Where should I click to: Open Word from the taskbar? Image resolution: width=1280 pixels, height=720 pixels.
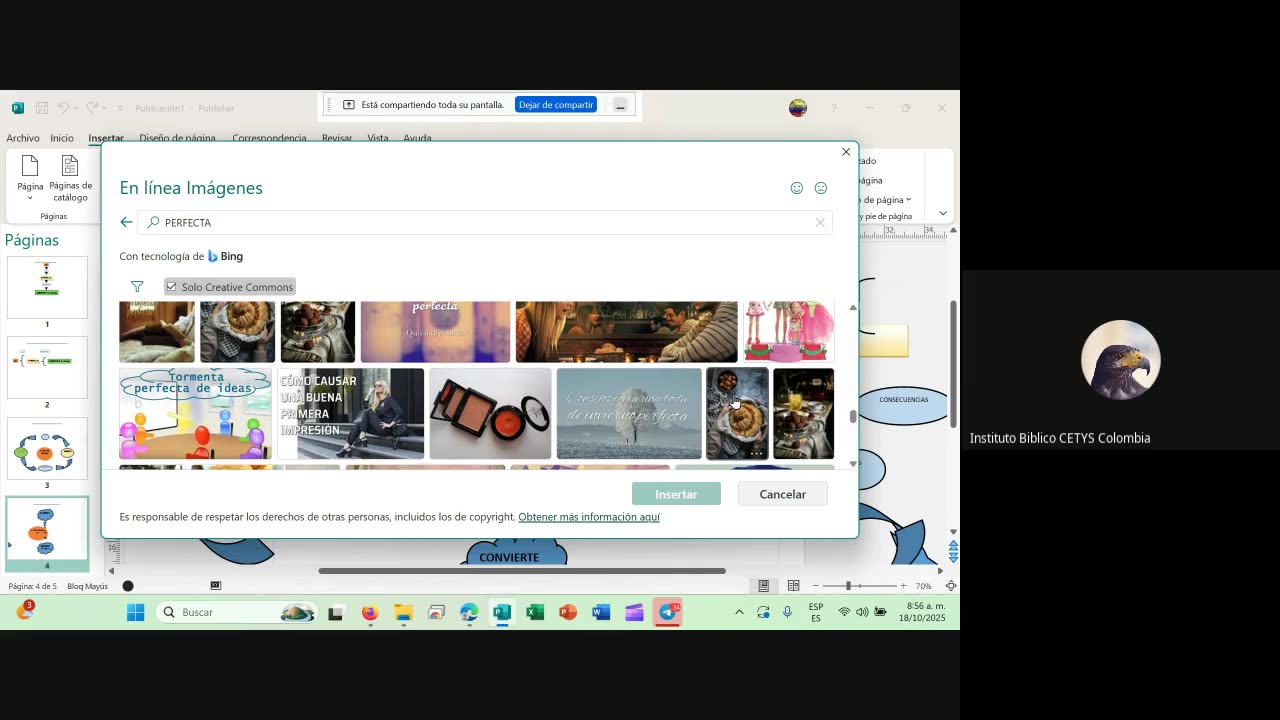click(x=601, y=612)
